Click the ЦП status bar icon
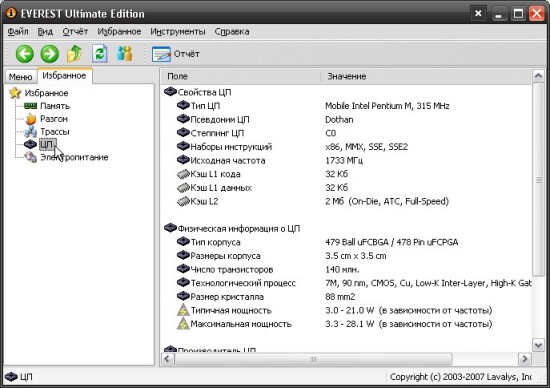Image resolution: width=550 pixels, height=388 pixels. pos(12,377)
